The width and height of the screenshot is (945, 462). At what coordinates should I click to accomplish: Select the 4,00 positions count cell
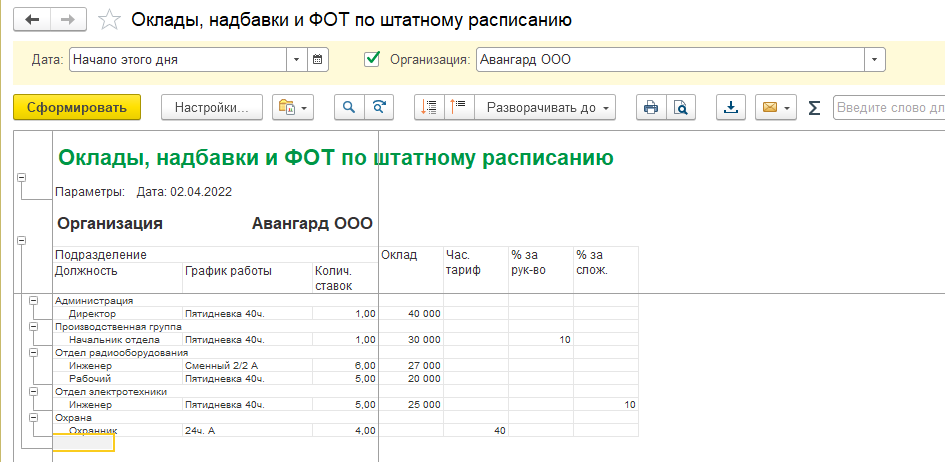pyautogui.click(x=345, y=430)
